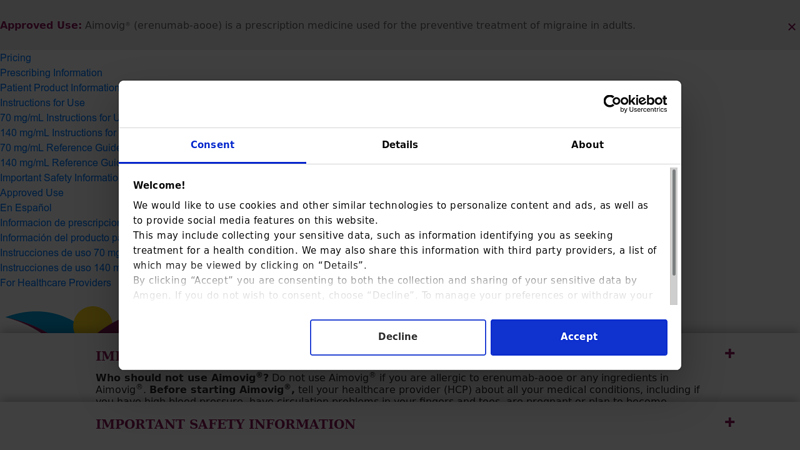
Task: Open the Pricing link
Action: click(15, 58)
